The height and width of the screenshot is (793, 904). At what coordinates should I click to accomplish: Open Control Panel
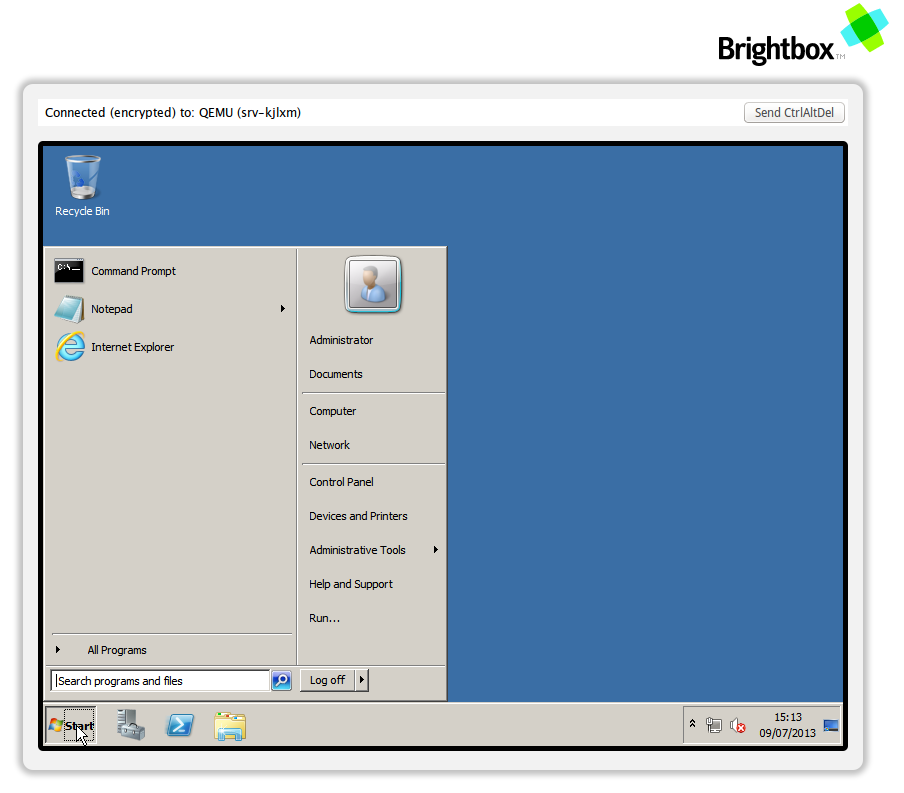point(341,482)
